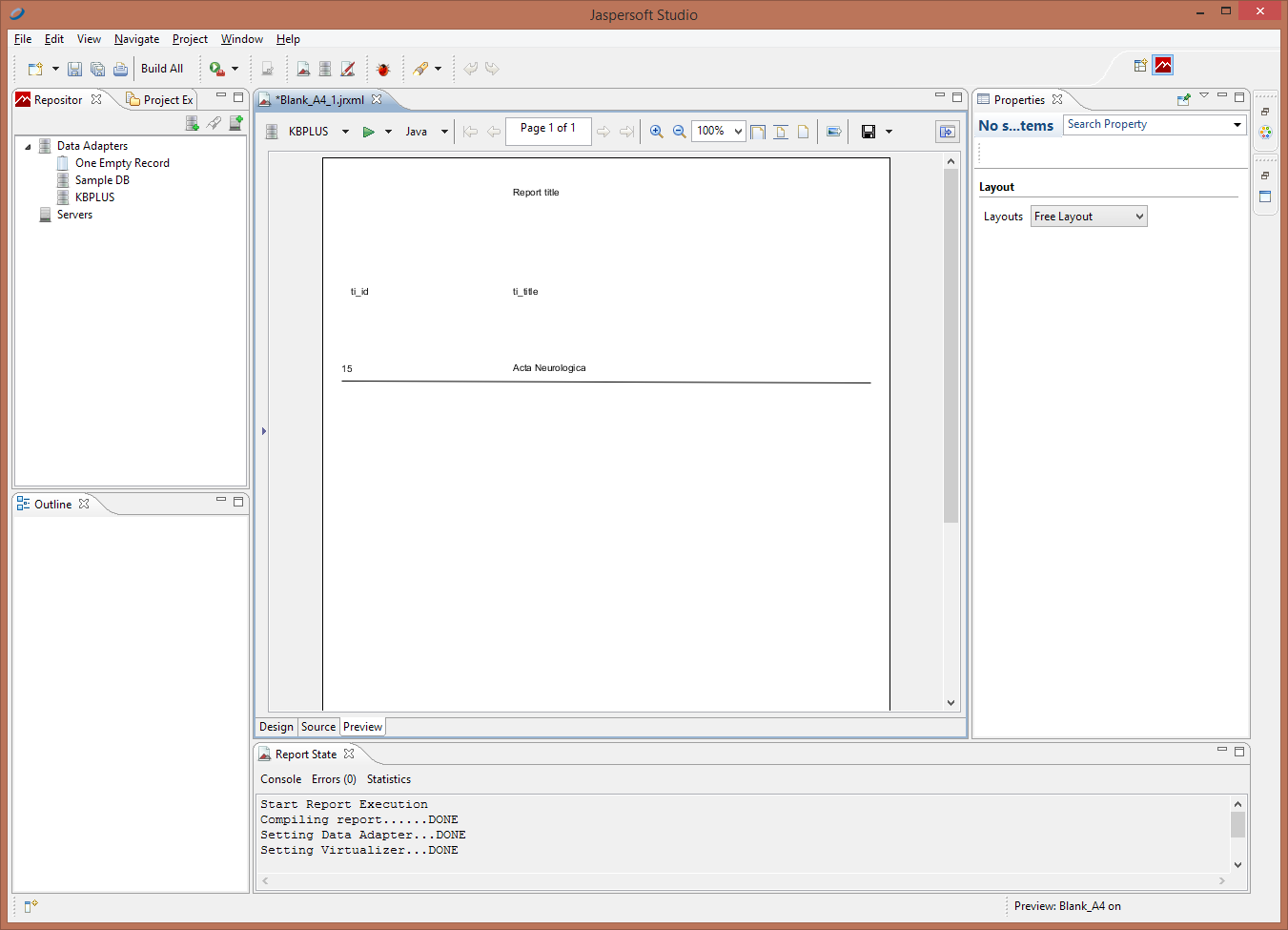1288x930 pixels.
Task: Click the data adapter icon in main toolbar
Action: 325,69
